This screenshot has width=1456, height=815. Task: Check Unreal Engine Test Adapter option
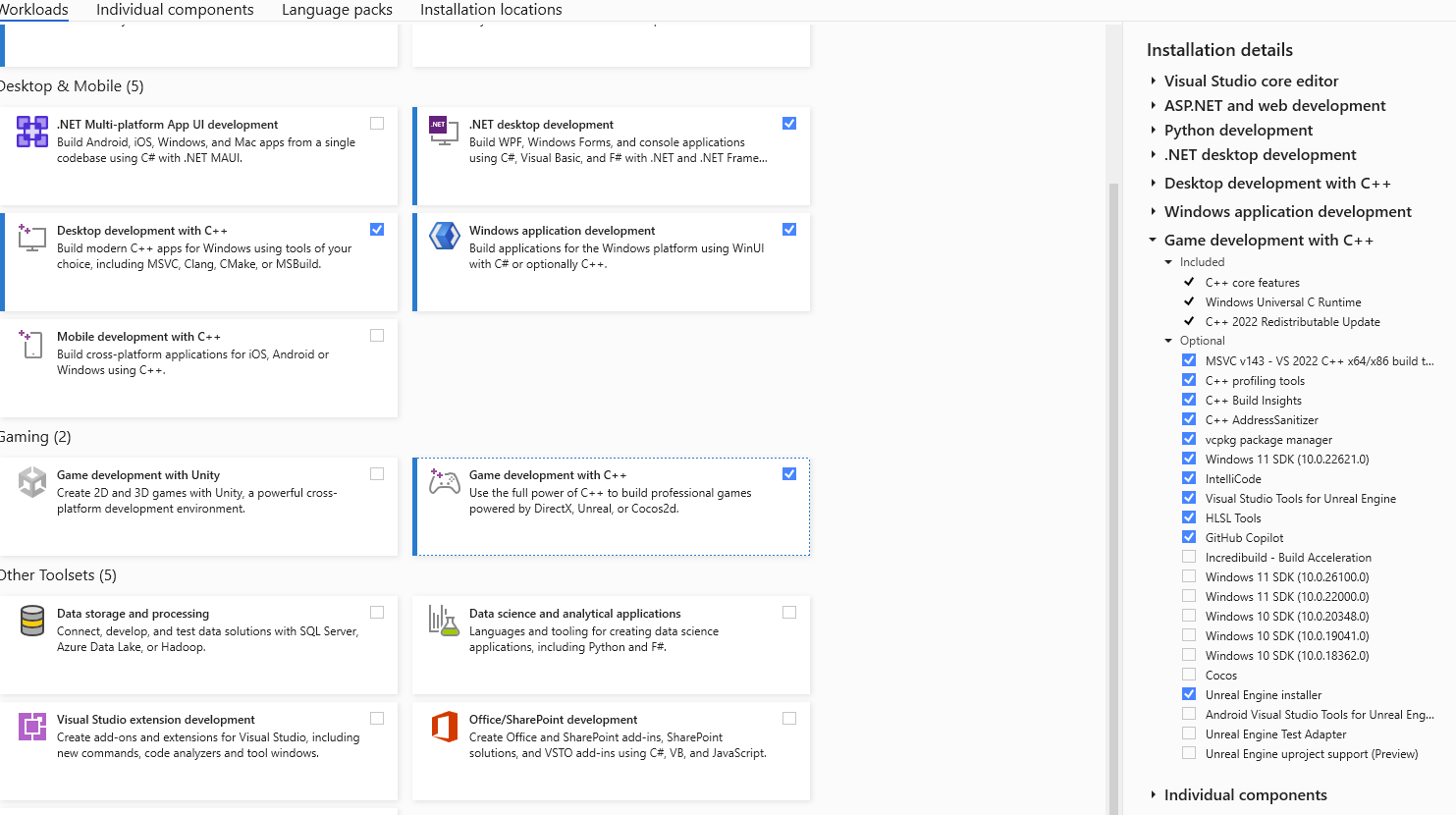[x=1189, y=733]
